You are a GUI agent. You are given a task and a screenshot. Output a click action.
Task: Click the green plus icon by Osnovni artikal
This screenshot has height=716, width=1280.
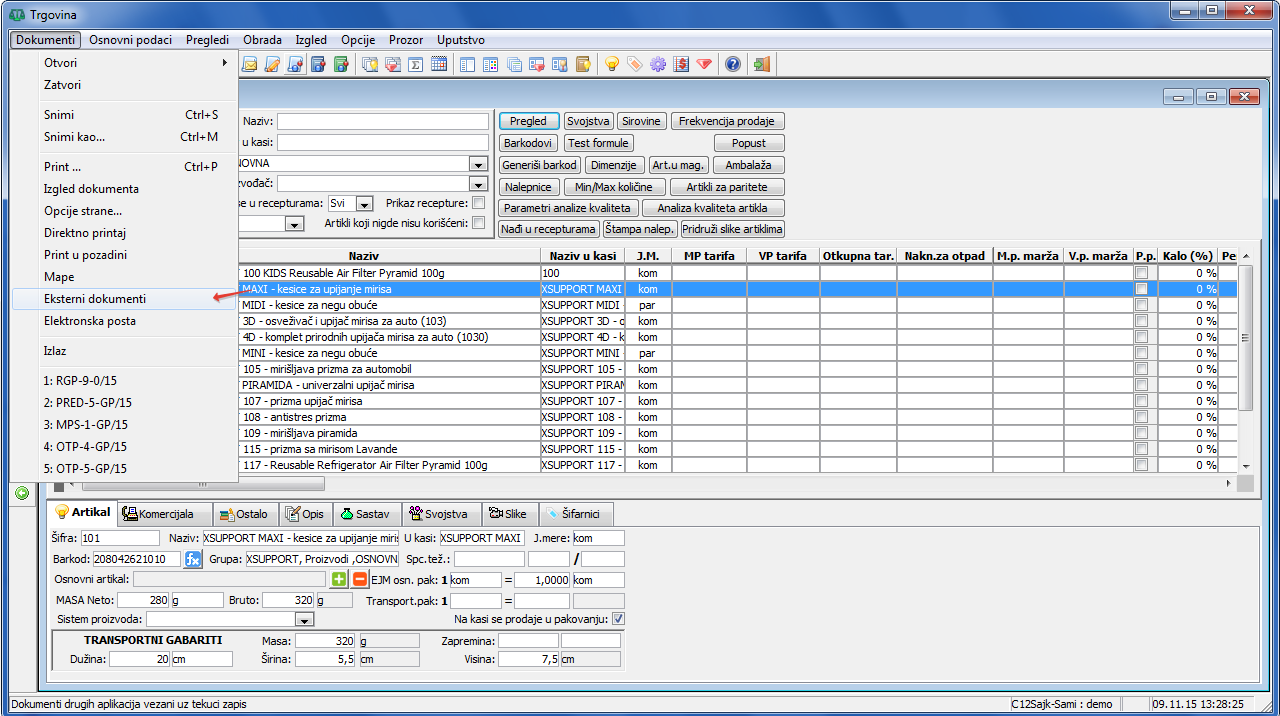pyautogui.click(x=340, y=580)
